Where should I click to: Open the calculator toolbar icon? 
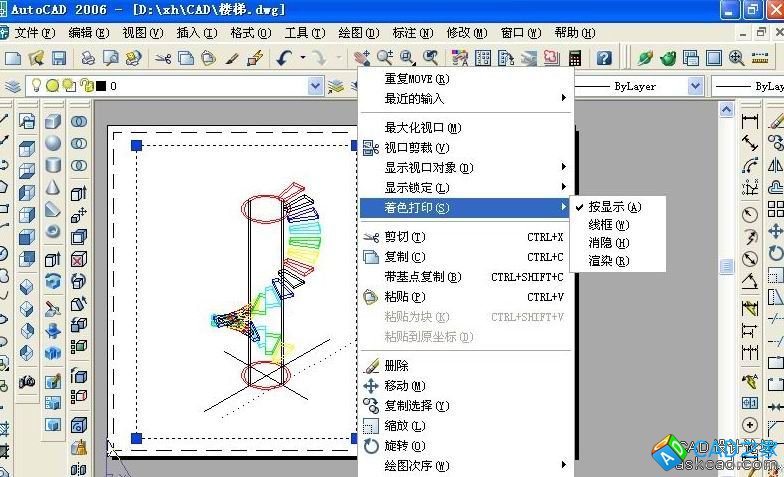click(x=574, y=58)
